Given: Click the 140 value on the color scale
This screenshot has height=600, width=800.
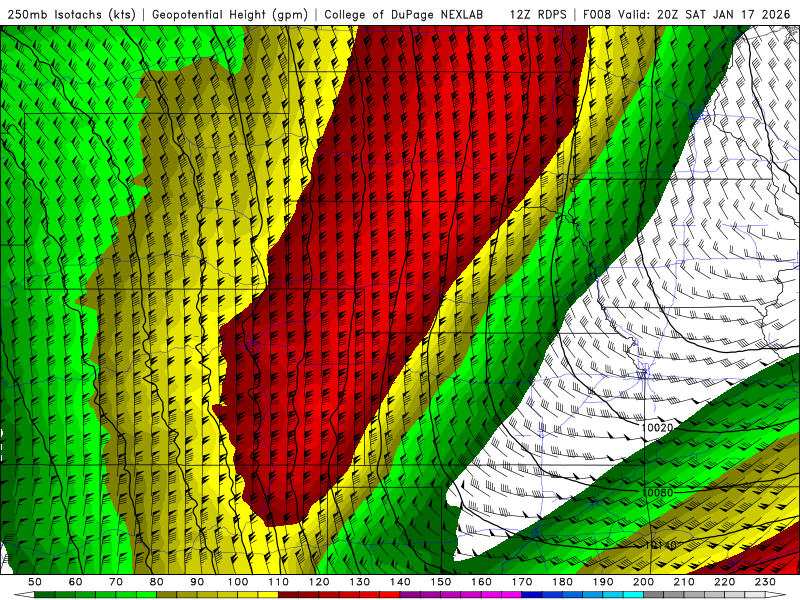Looking at the screenshot, I should pyautogui.click(x=400, y=582).
